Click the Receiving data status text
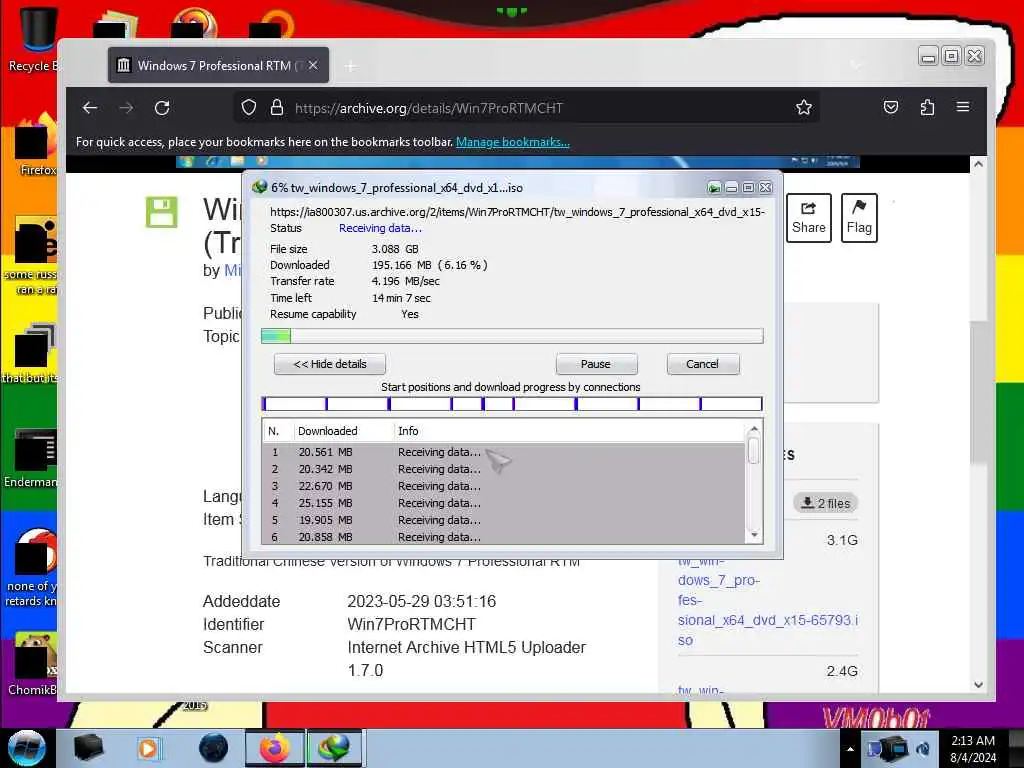Viewport: 1024px width, 768px height. 380,228
